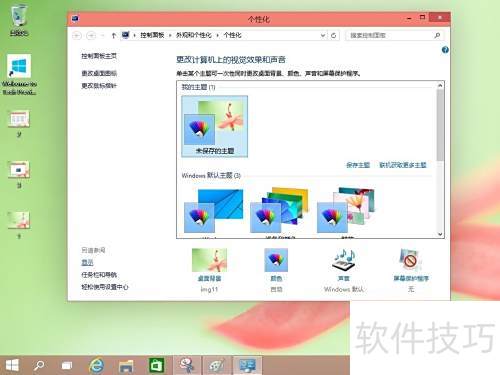Screen dimensions: 500x375
Task: Click the Save theme link
Action: (x=358, y=165)
